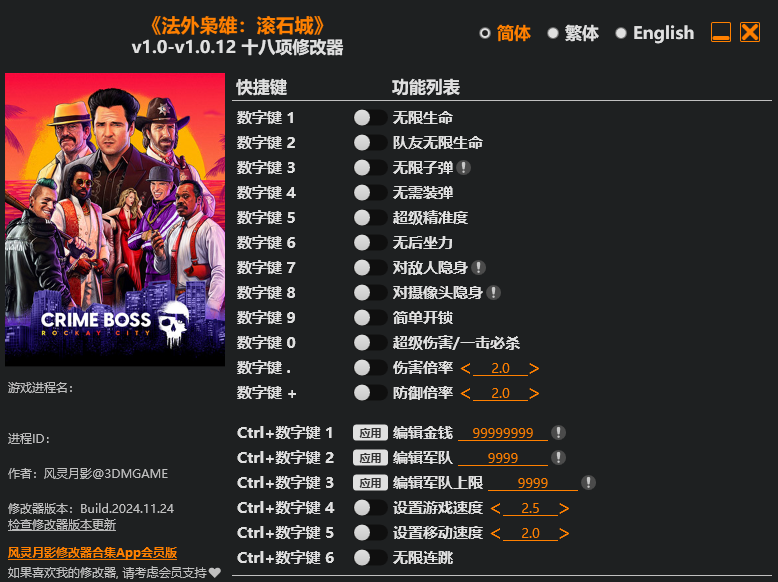Open 检查修改器版本更新 link
778x582 pixels.
62,525
